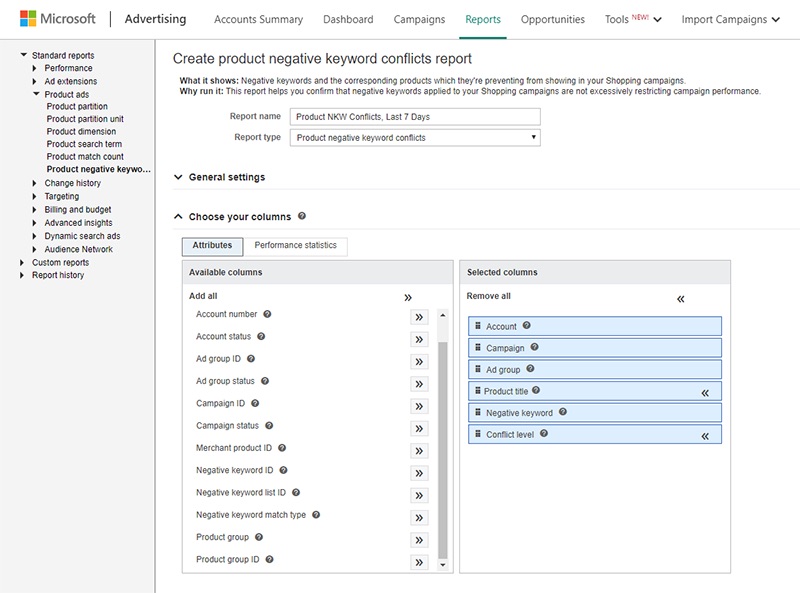This screenshot has height=593, width=800.
Task: Open help icon for Conflict level column
Action: click(544, 433)
